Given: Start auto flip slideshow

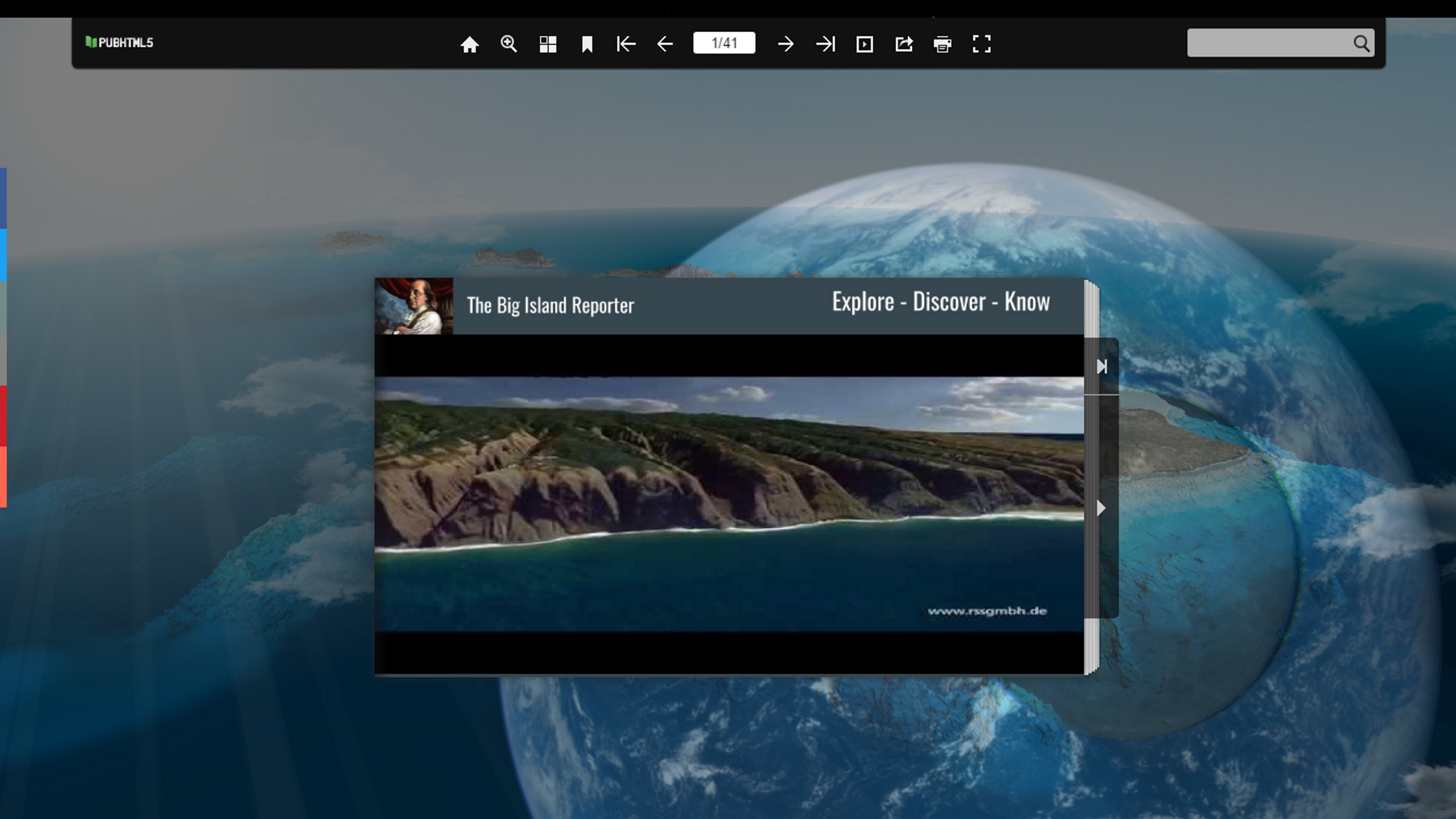Looking at the screenshot, I should [x=865, y=44].
